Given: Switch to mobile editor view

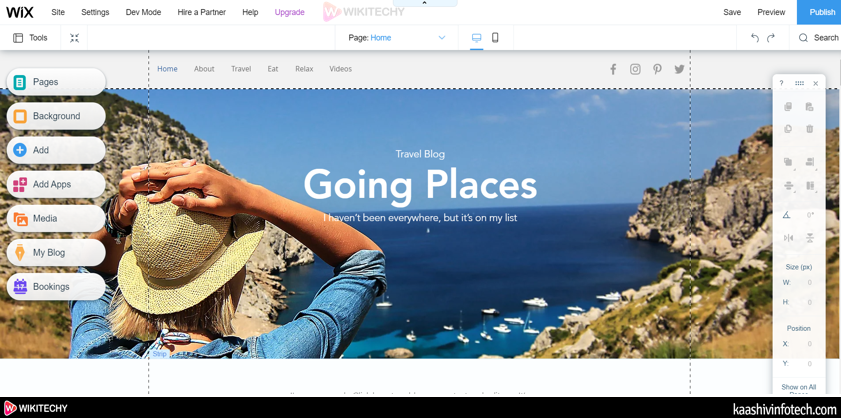Looking at the screenshot, I should 495,38.
